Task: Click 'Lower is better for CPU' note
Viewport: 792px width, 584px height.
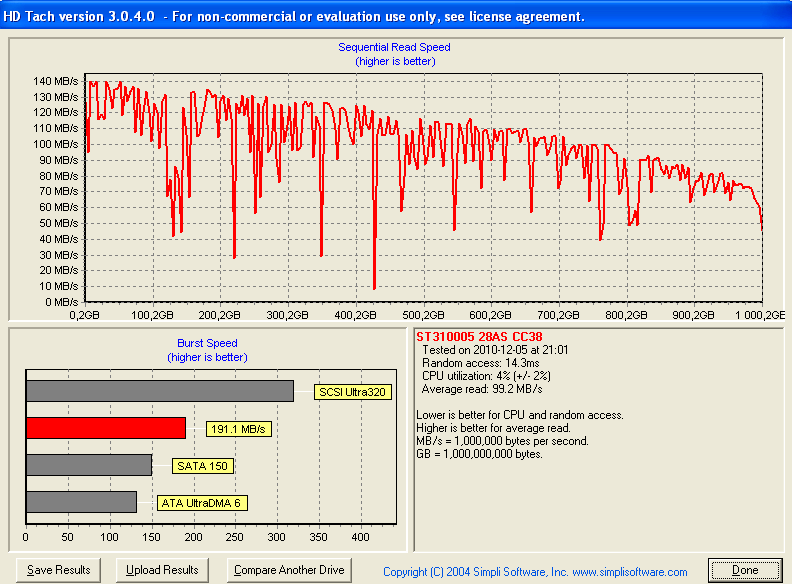Action: 520,415
